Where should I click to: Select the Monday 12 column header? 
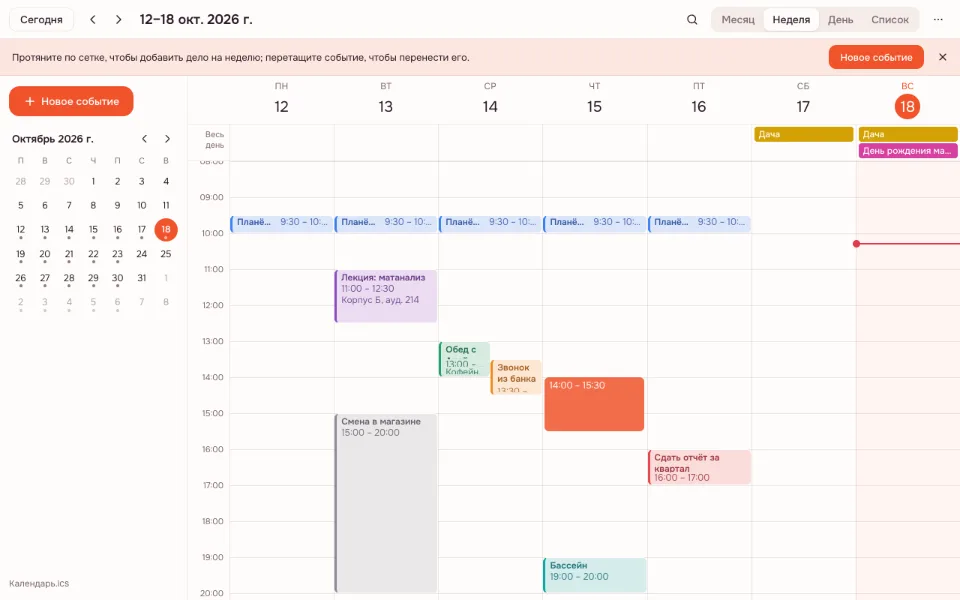pyautogui.click(x=281, y=99)
